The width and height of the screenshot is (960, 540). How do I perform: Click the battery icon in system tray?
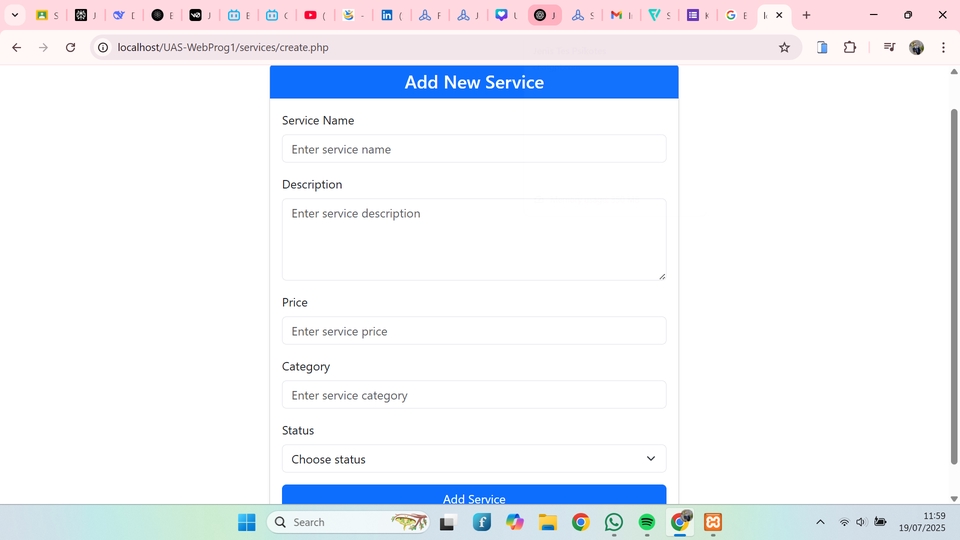[x=880, y=522]
